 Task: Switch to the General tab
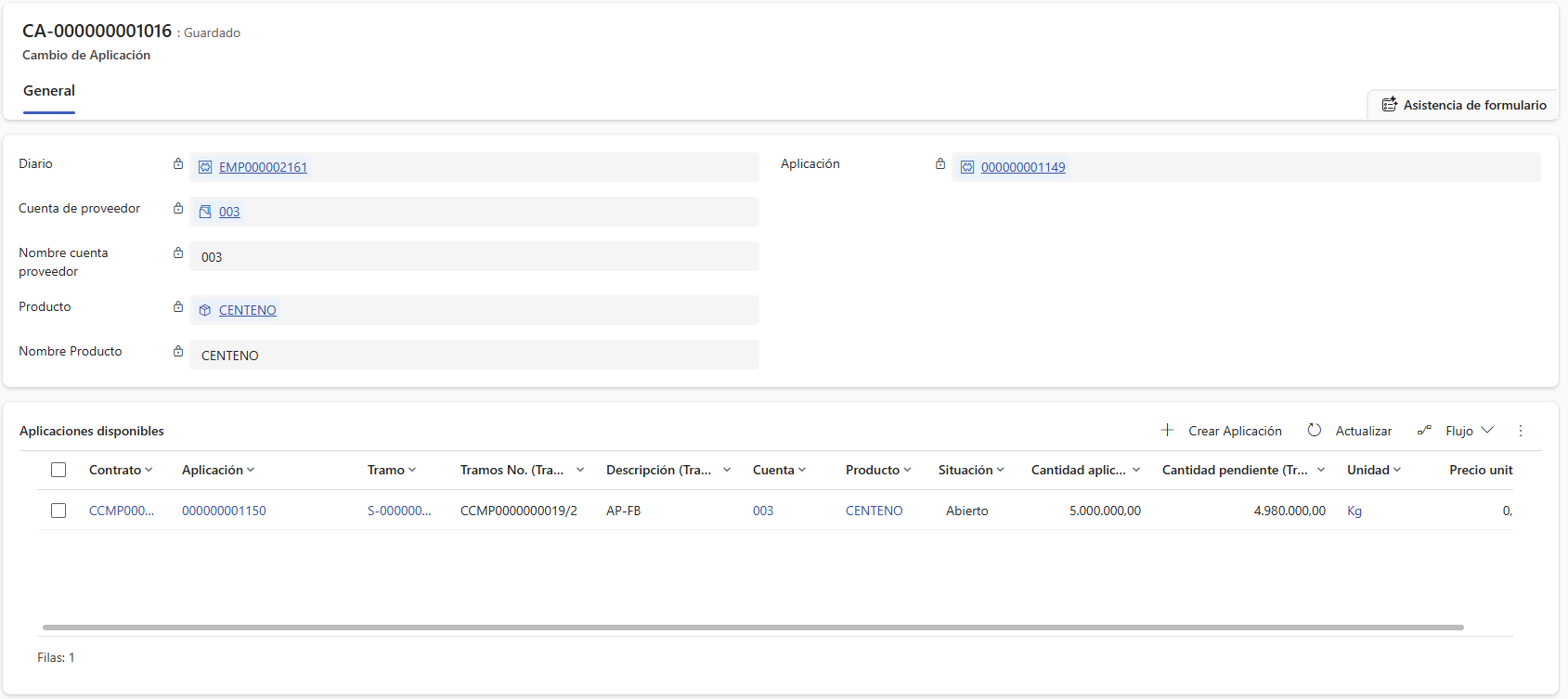(x=49, y=91)
